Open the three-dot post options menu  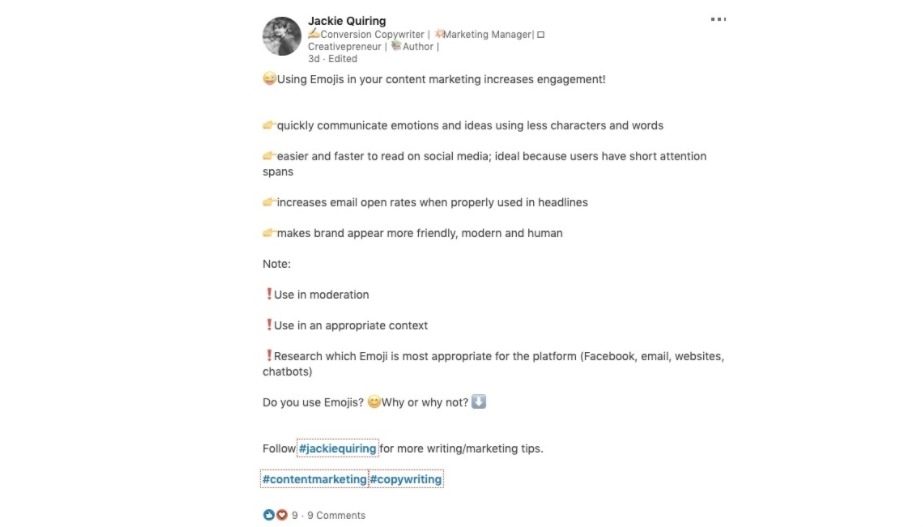[718, 20]
